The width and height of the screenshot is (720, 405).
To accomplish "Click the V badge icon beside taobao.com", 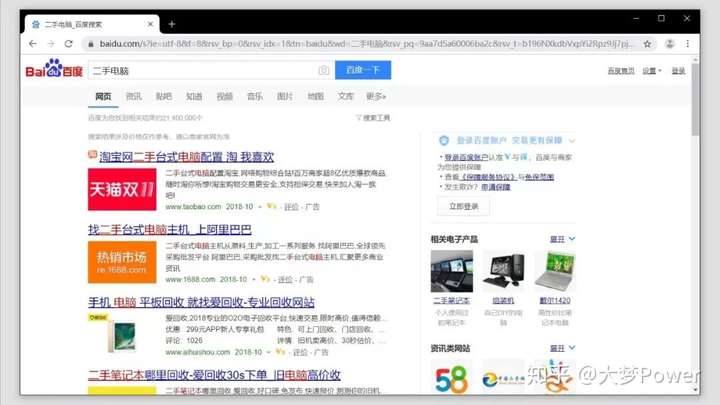I will [271, 207].
